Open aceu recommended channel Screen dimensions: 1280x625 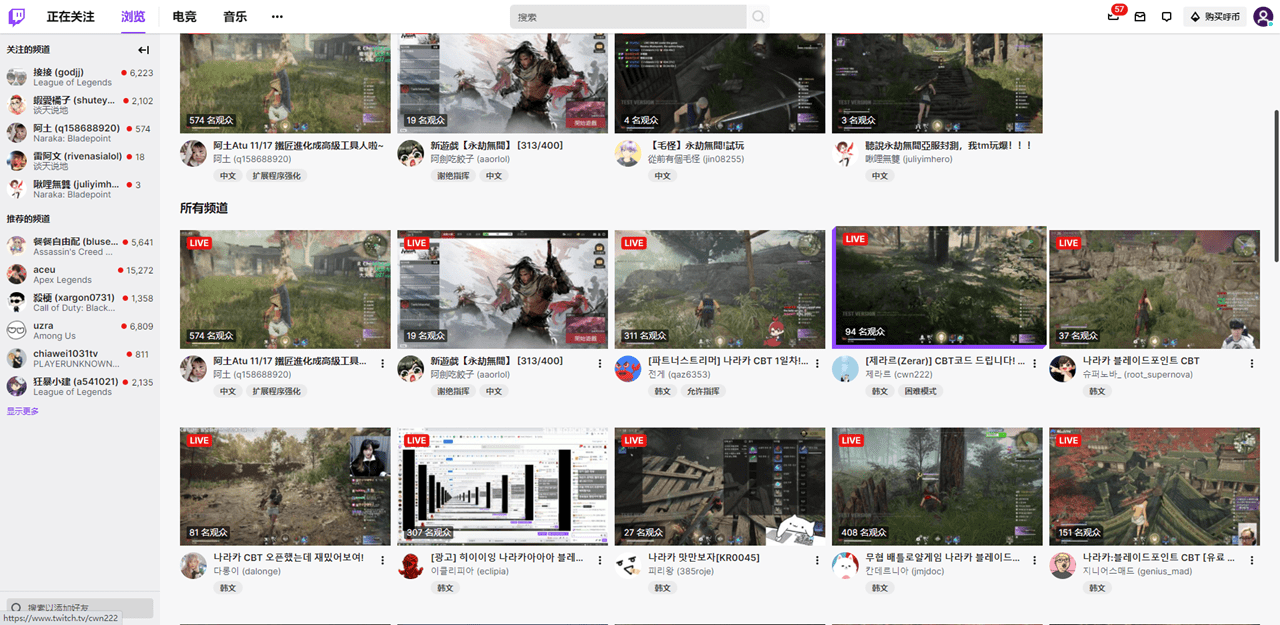pos(80,274)
